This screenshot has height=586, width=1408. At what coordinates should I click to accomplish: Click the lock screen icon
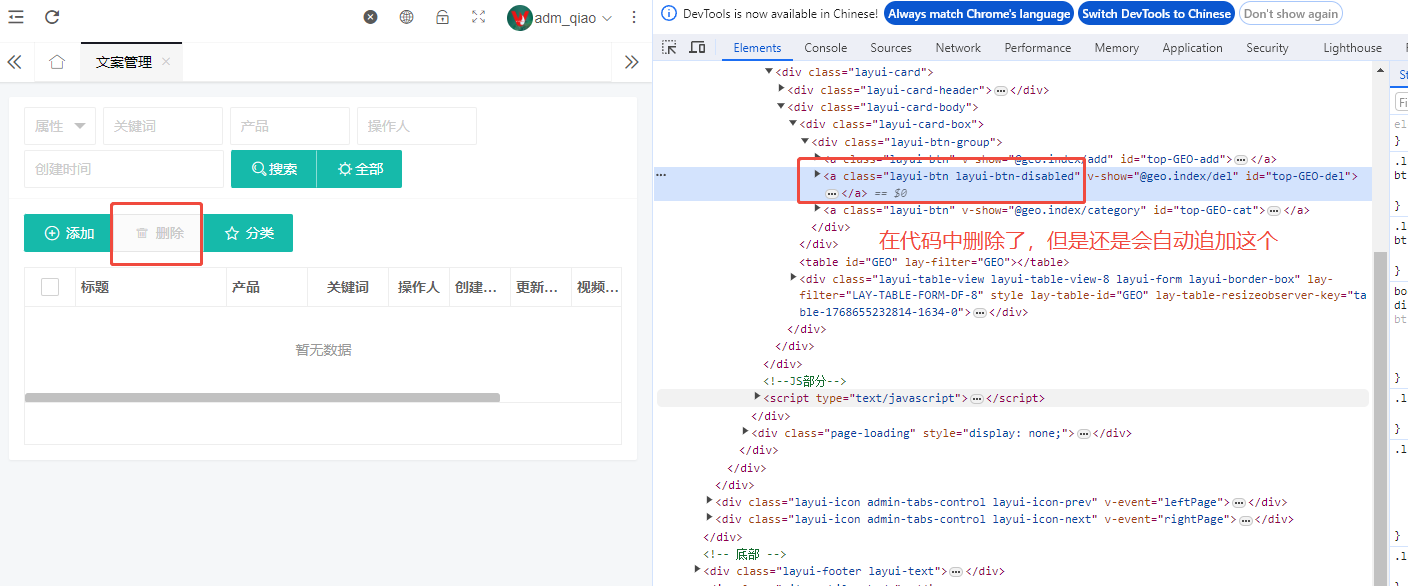442,17
